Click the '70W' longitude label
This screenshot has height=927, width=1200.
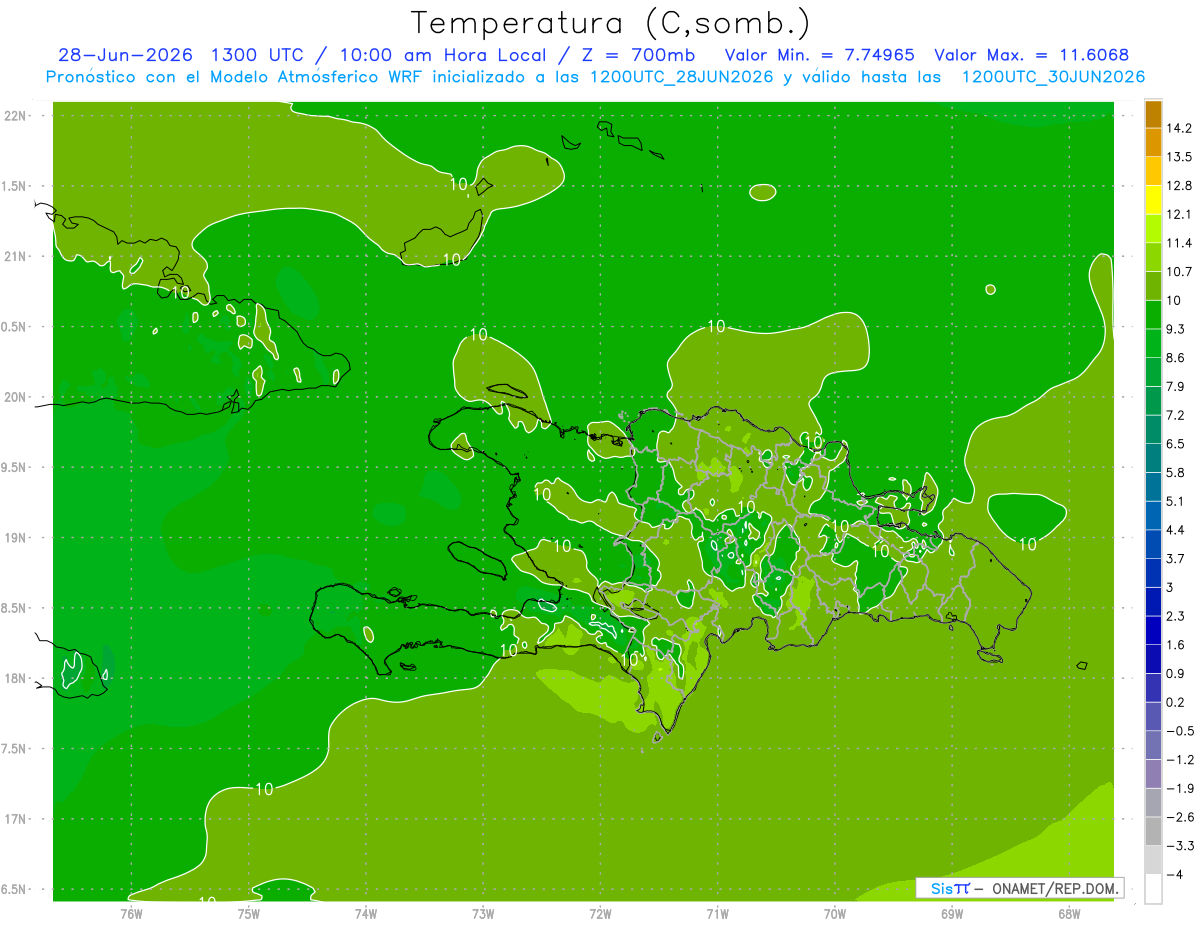(835, 913)
